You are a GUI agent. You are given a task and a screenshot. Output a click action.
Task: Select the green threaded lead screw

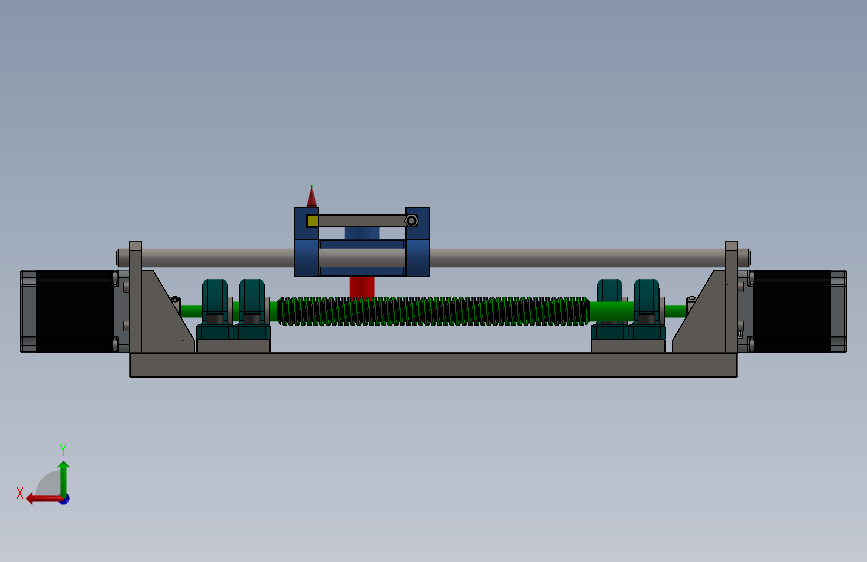click(x=433, y=311)
